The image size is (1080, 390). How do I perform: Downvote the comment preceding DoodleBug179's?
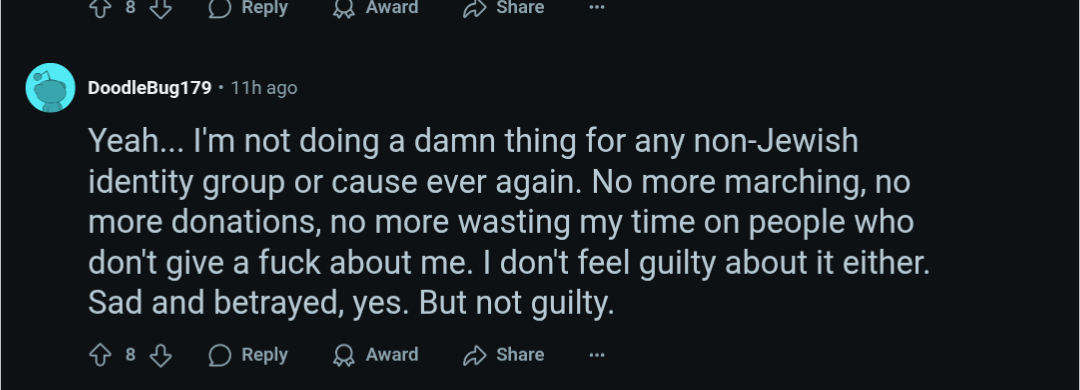coord(160,8)
